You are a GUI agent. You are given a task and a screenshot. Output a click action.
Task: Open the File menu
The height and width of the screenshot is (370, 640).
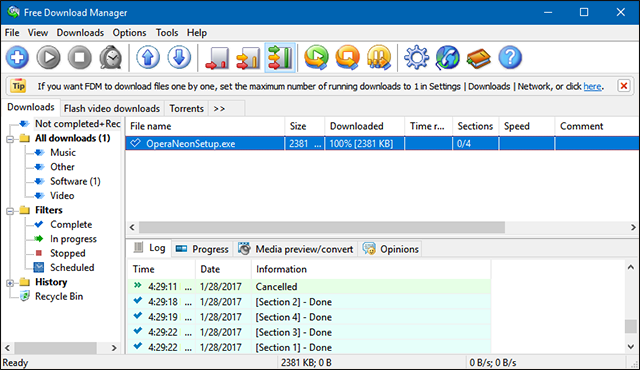point(12,33)
